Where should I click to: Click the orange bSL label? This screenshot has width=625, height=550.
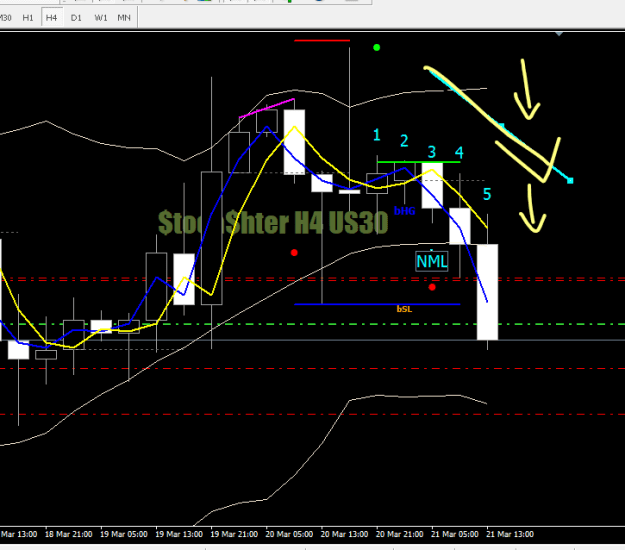click(x=404, y=309)
